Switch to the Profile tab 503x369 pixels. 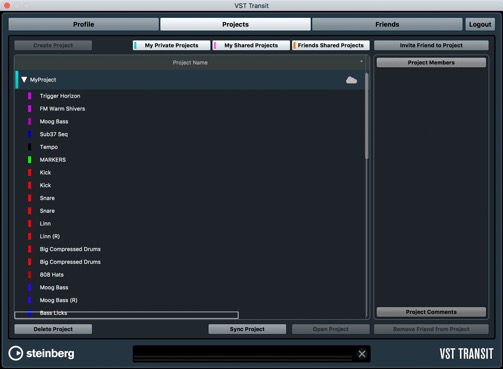click(x=83, y=24)
